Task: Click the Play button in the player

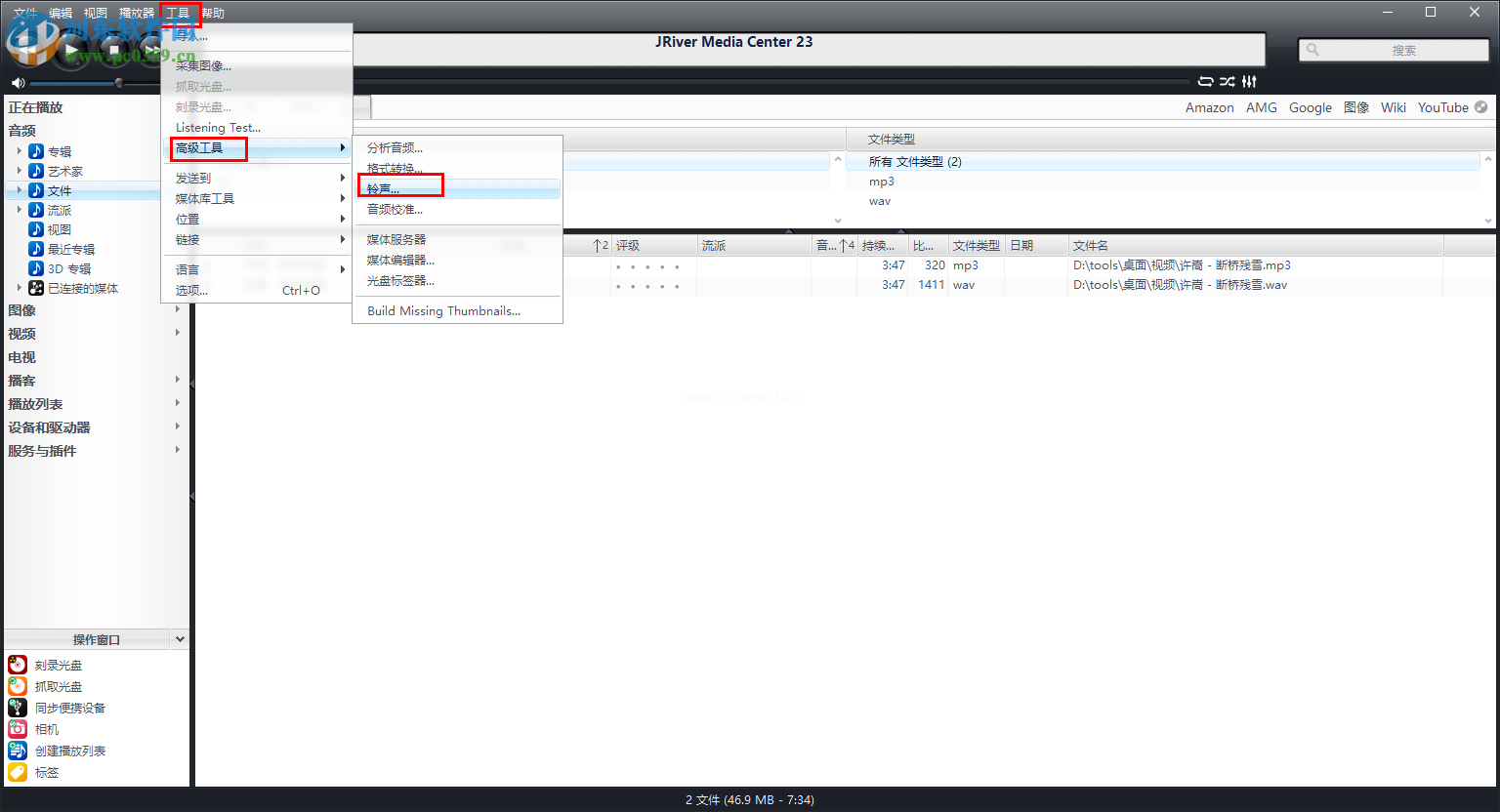Action: pyautogui.click(x=71, y=49)
